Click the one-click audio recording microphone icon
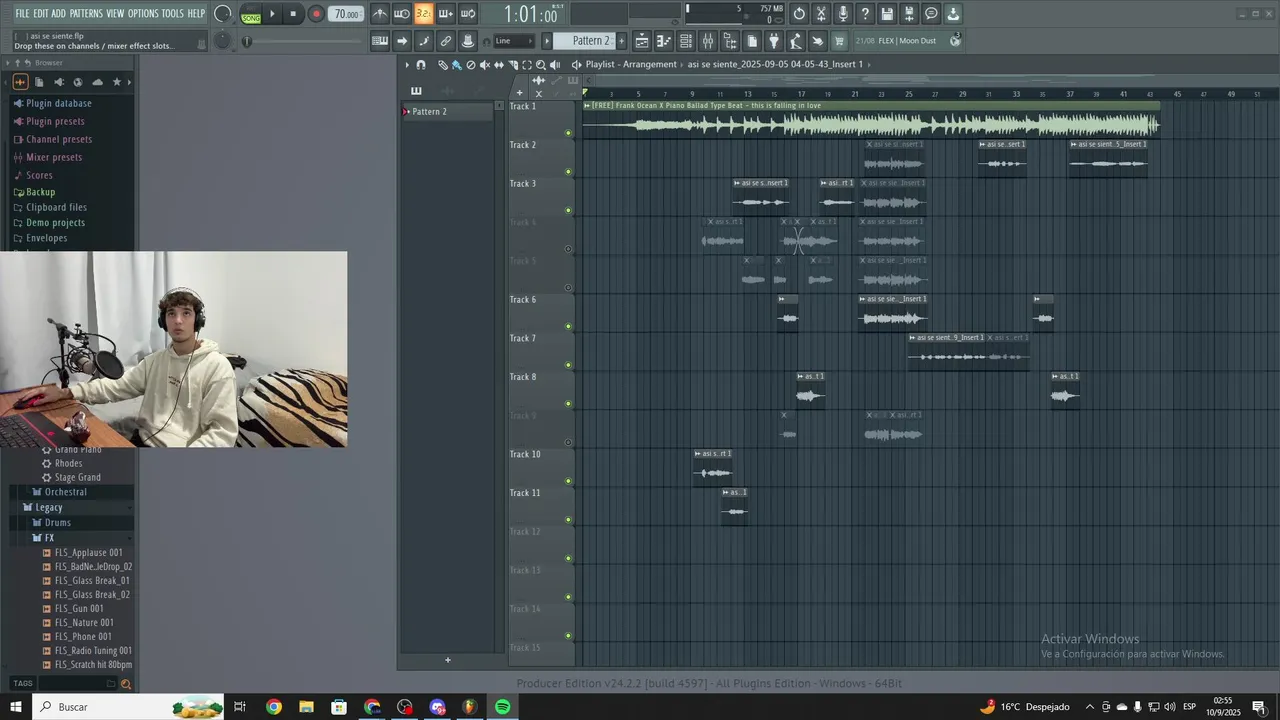1280x720 pixels. (x=843, y=14)
